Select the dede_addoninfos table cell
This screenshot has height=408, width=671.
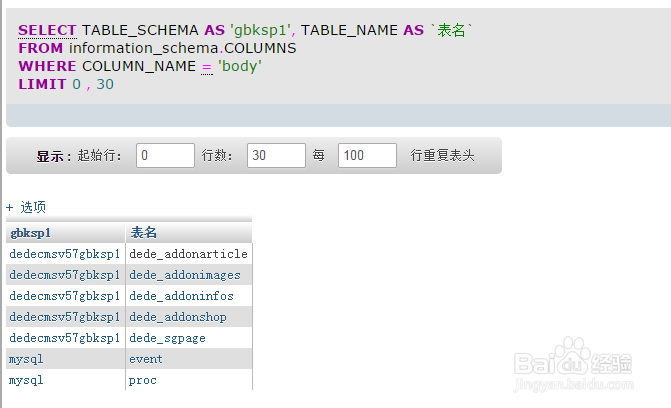pos(181,296)
